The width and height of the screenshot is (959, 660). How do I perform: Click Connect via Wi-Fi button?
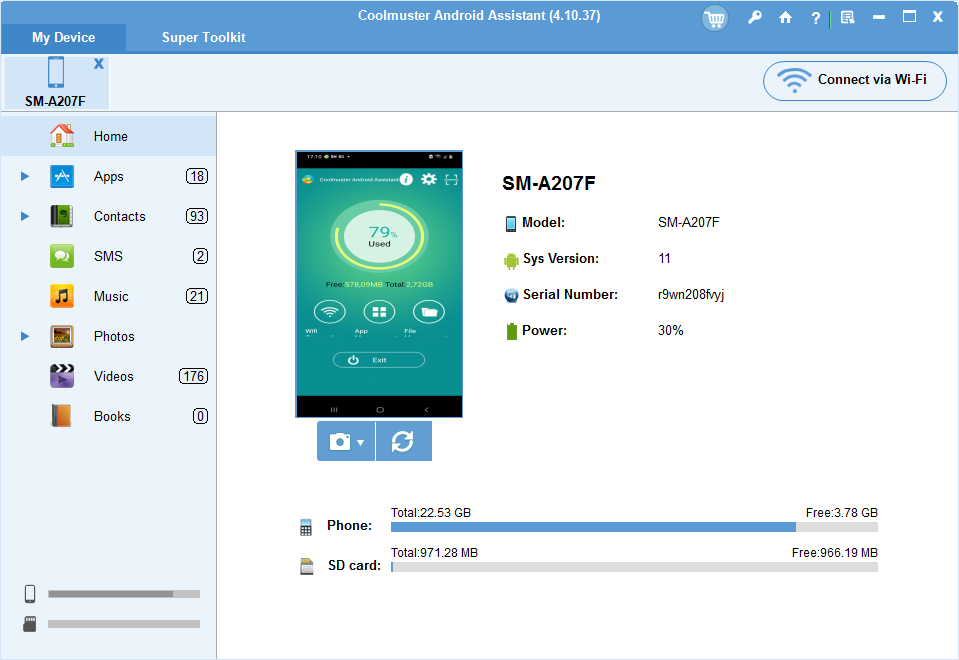click(x=854, y=80)
